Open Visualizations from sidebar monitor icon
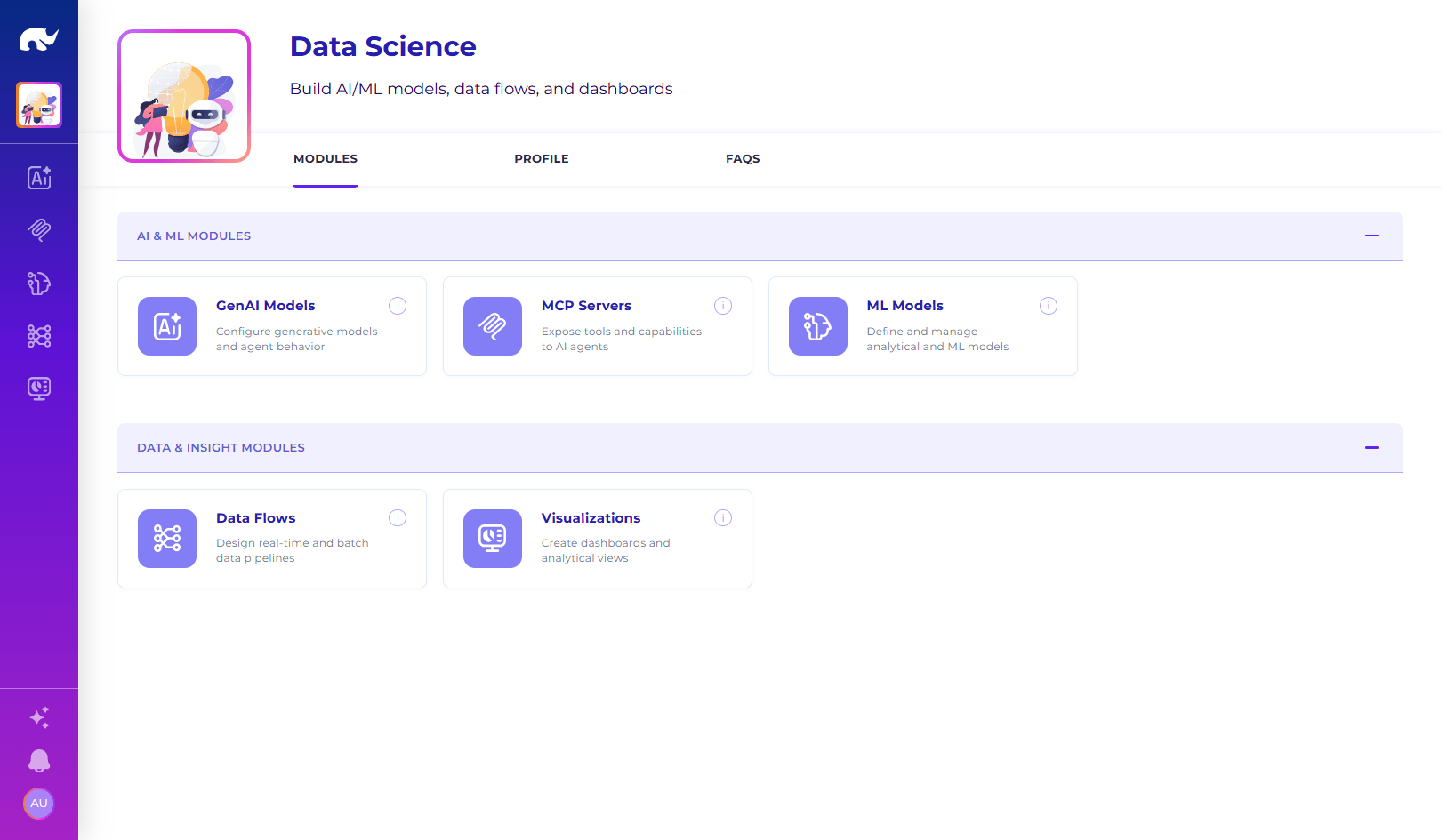This screenshot has width=1447, height=840. (x=39, y=388)
